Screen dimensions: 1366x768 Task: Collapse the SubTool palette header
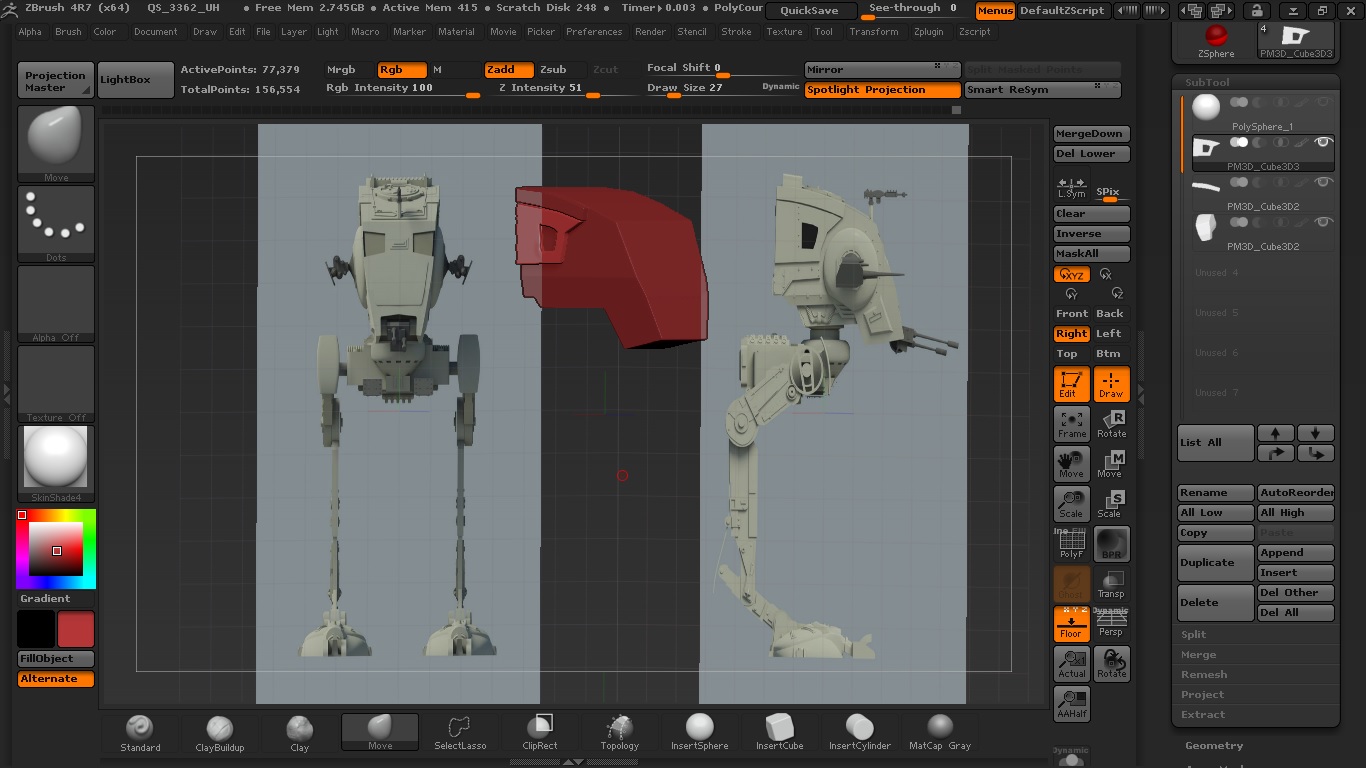(x=1207, y=82)
